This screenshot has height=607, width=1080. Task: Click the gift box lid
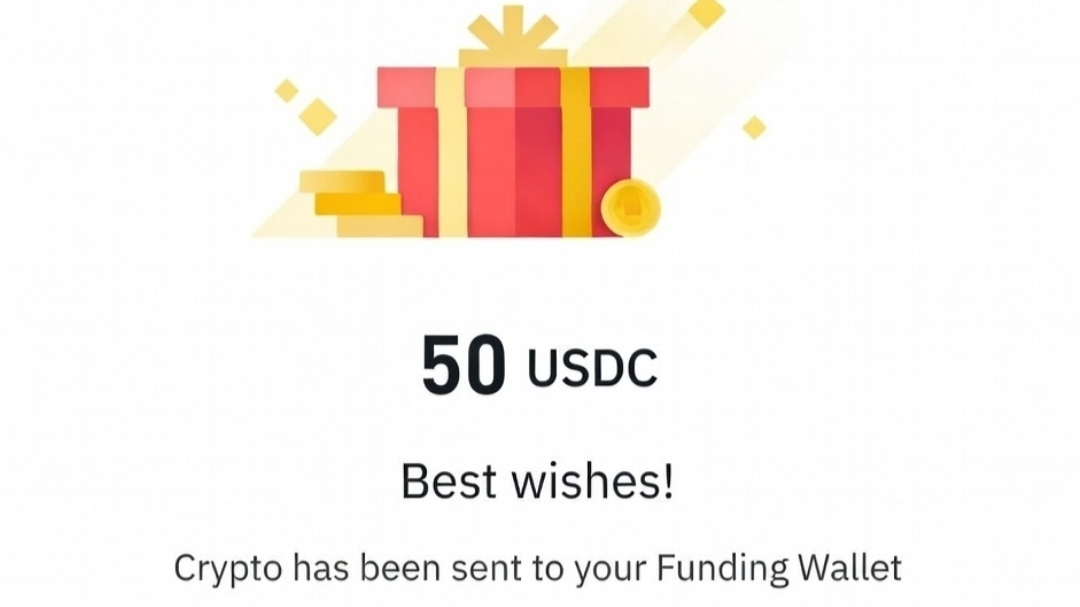tap(513, 87)
